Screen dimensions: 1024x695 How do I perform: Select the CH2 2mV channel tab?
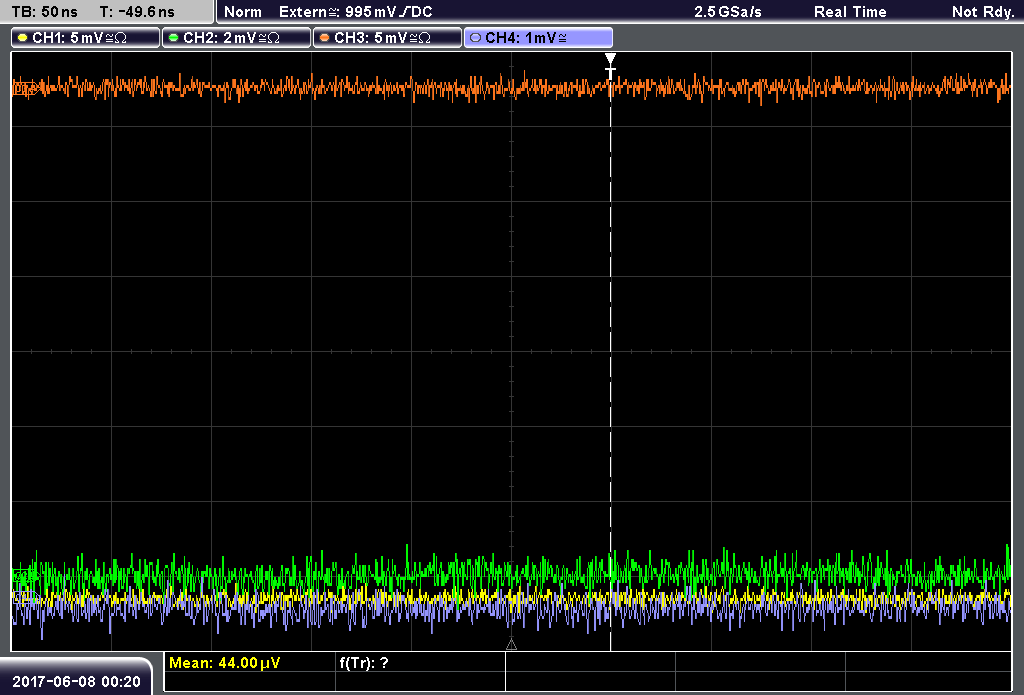point(236,38)
